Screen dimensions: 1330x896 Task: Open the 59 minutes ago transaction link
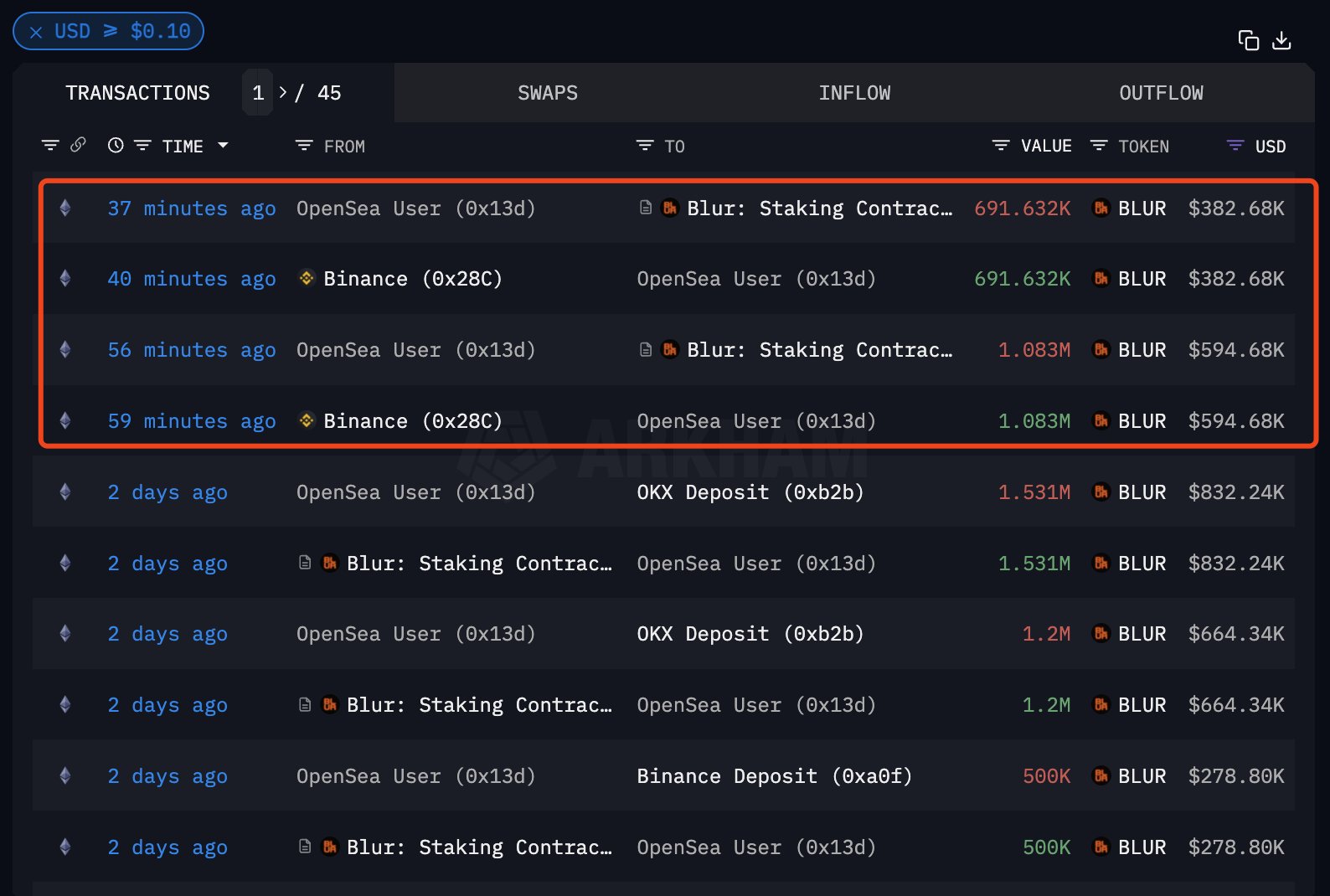point(192,421)
